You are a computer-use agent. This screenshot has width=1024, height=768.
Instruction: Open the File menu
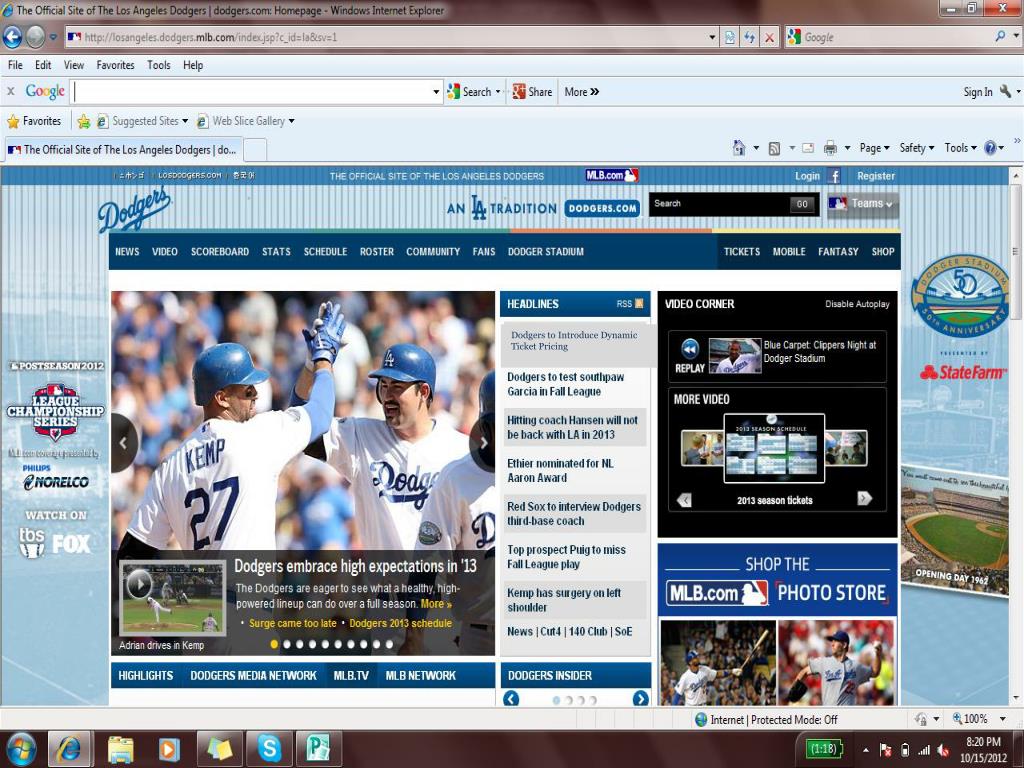(x=15, y=65)
